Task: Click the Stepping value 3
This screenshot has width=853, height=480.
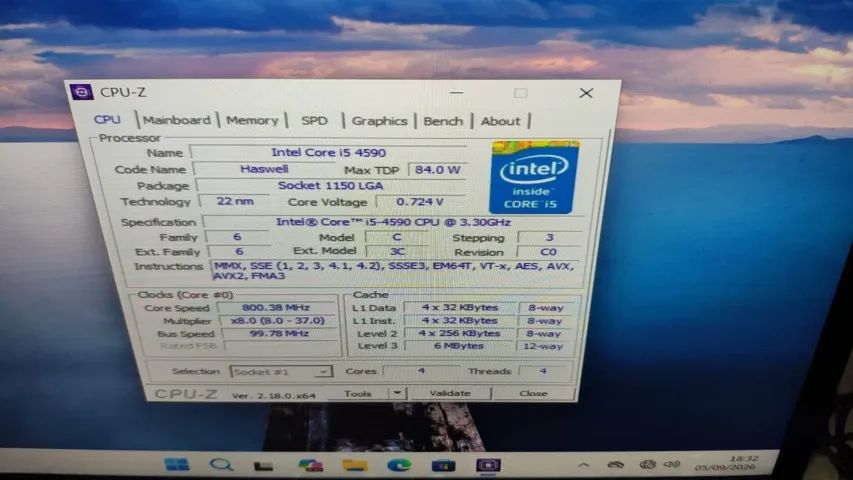Action: [549, 237]
